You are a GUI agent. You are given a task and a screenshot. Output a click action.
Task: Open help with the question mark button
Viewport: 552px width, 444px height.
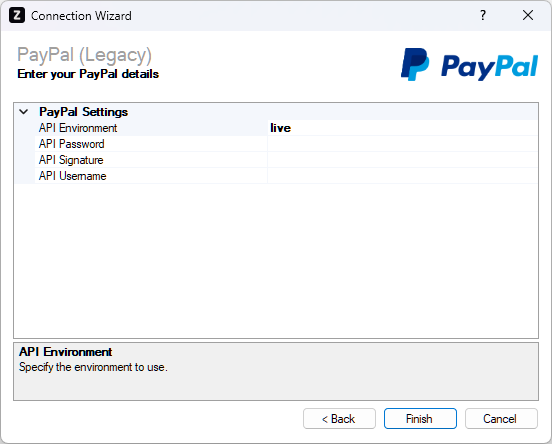point(483,15)
